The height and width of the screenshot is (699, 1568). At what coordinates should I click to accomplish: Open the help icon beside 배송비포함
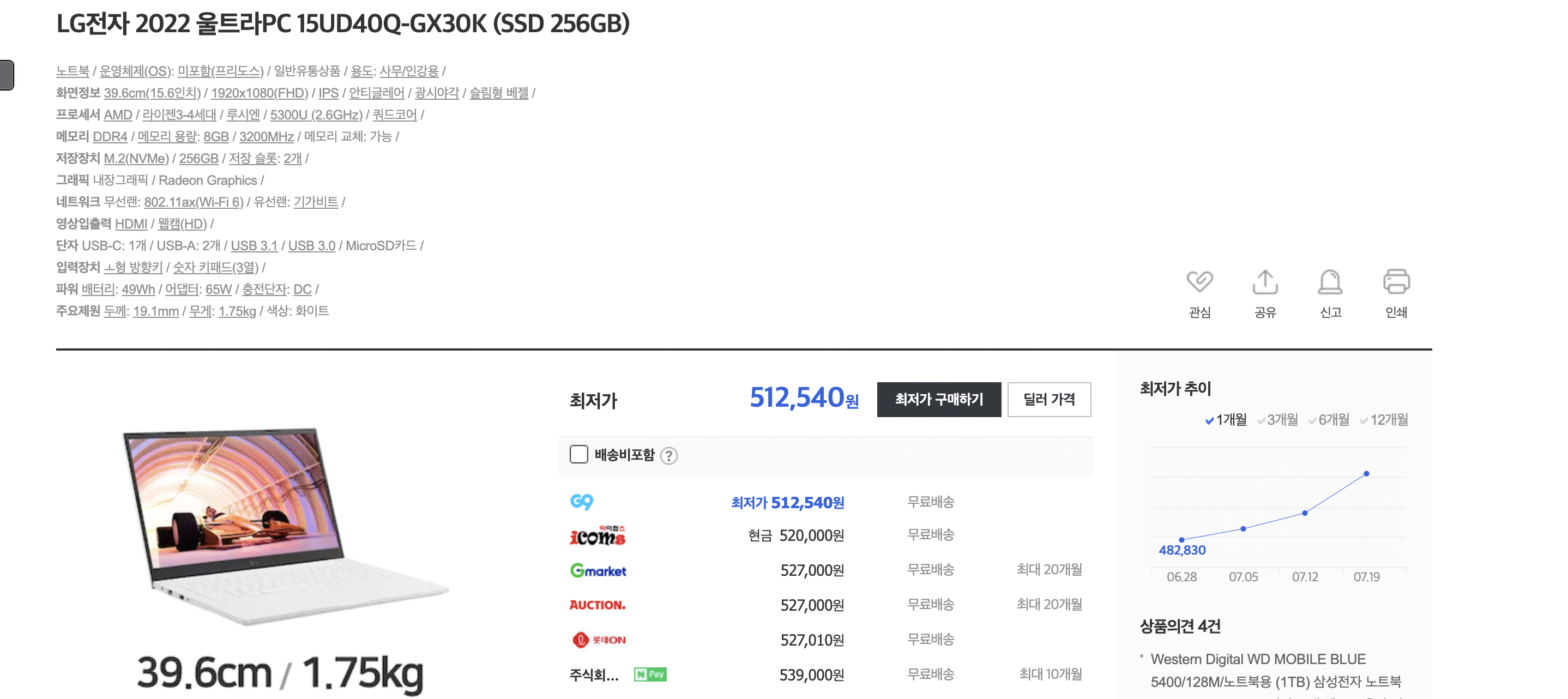tap(669, 455)
